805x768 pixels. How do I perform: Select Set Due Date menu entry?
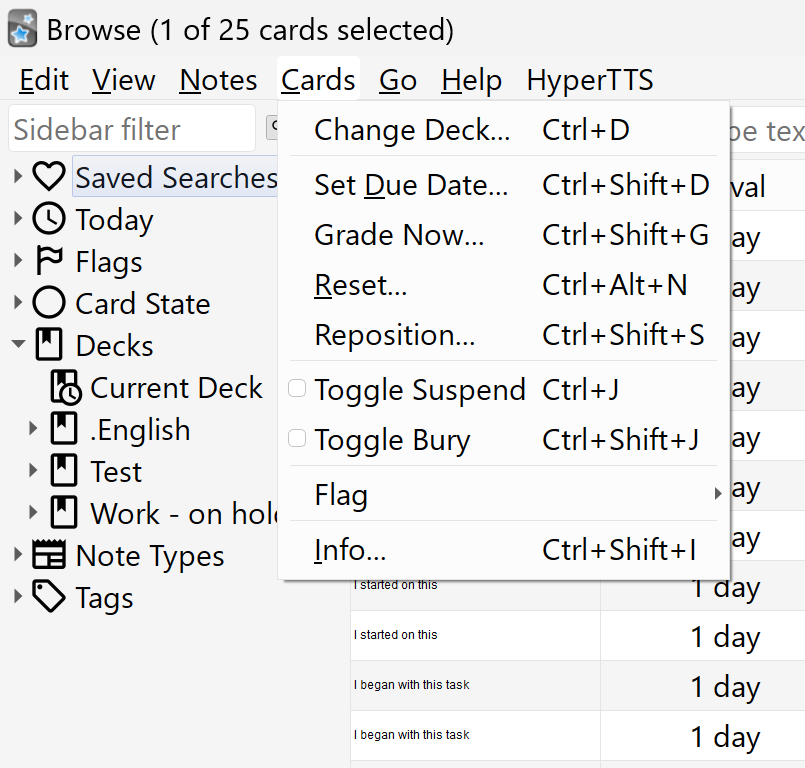(411, 185)
